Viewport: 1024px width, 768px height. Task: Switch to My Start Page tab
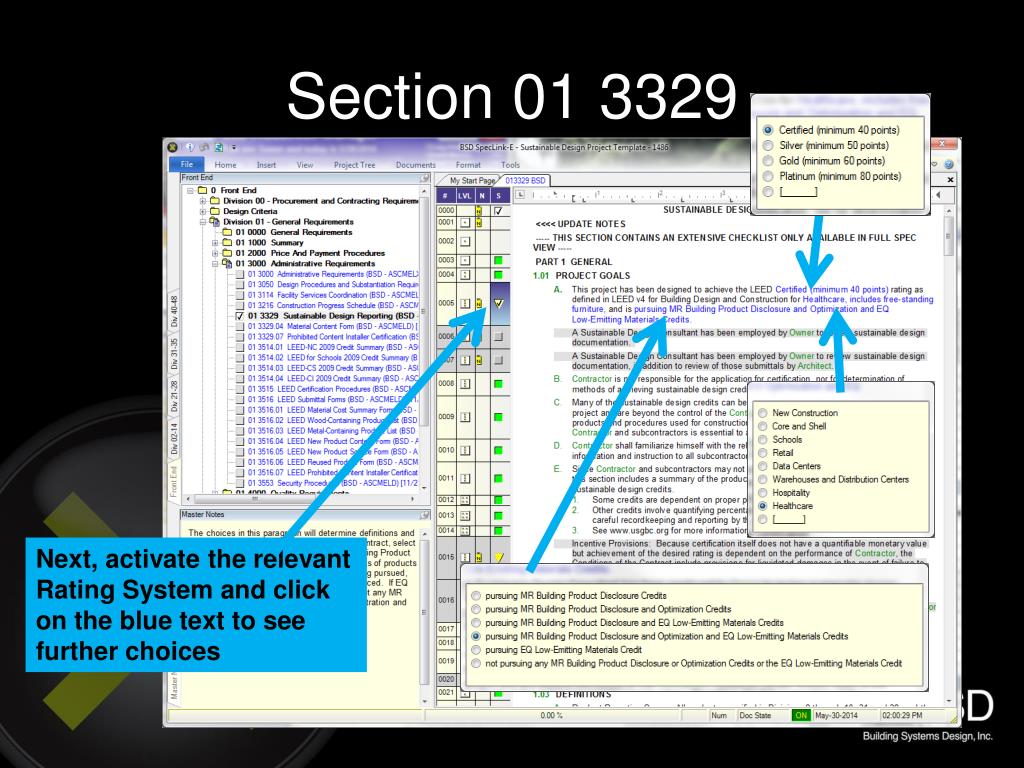(x=472, y=180)
